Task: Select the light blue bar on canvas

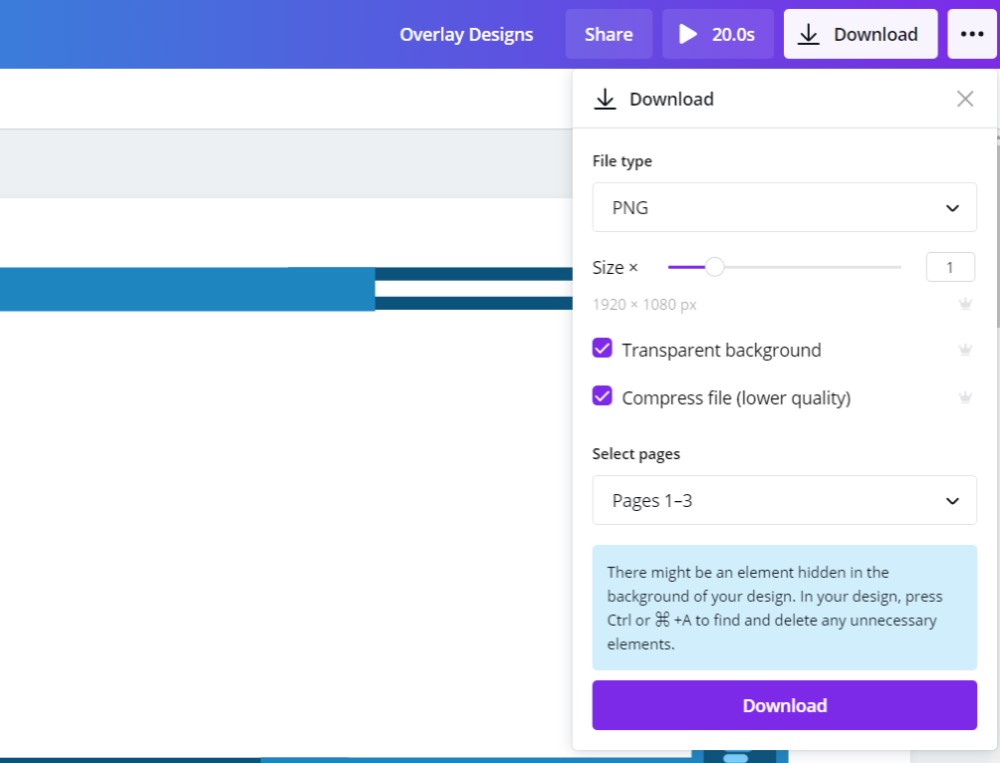Action: tap(187, 289)
